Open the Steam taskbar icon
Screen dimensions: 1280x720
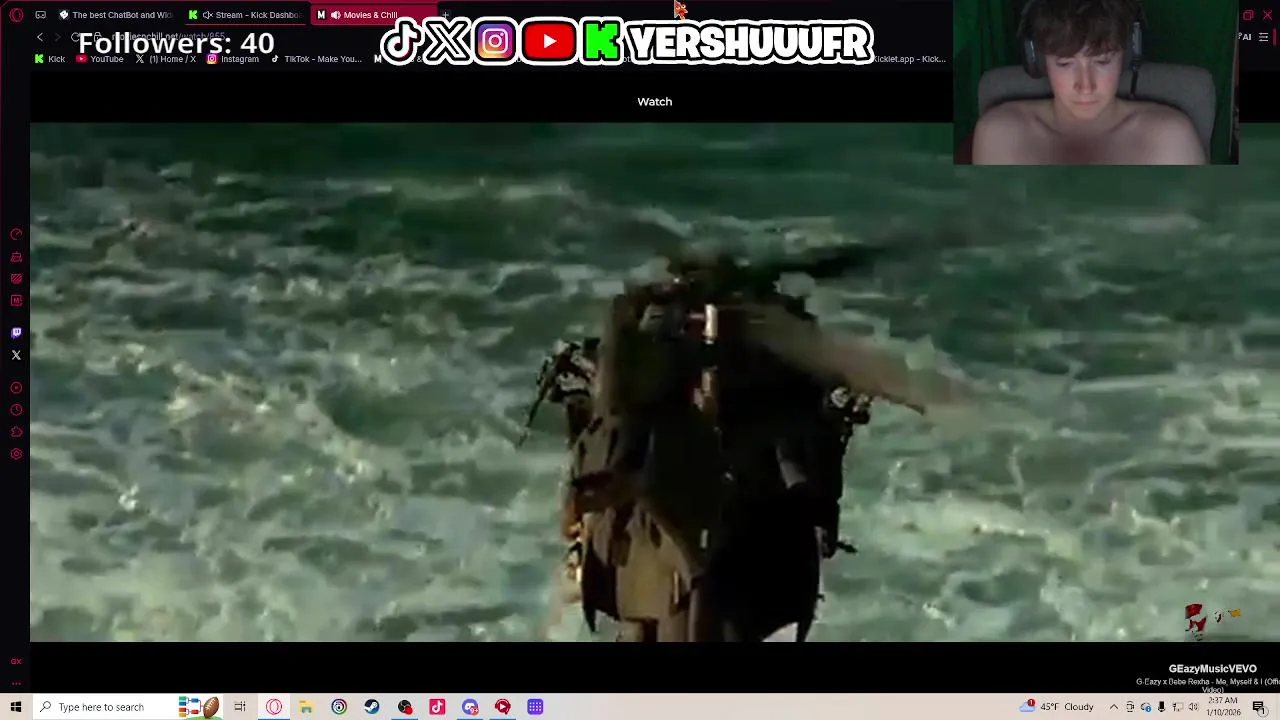(x=372, y=707)
